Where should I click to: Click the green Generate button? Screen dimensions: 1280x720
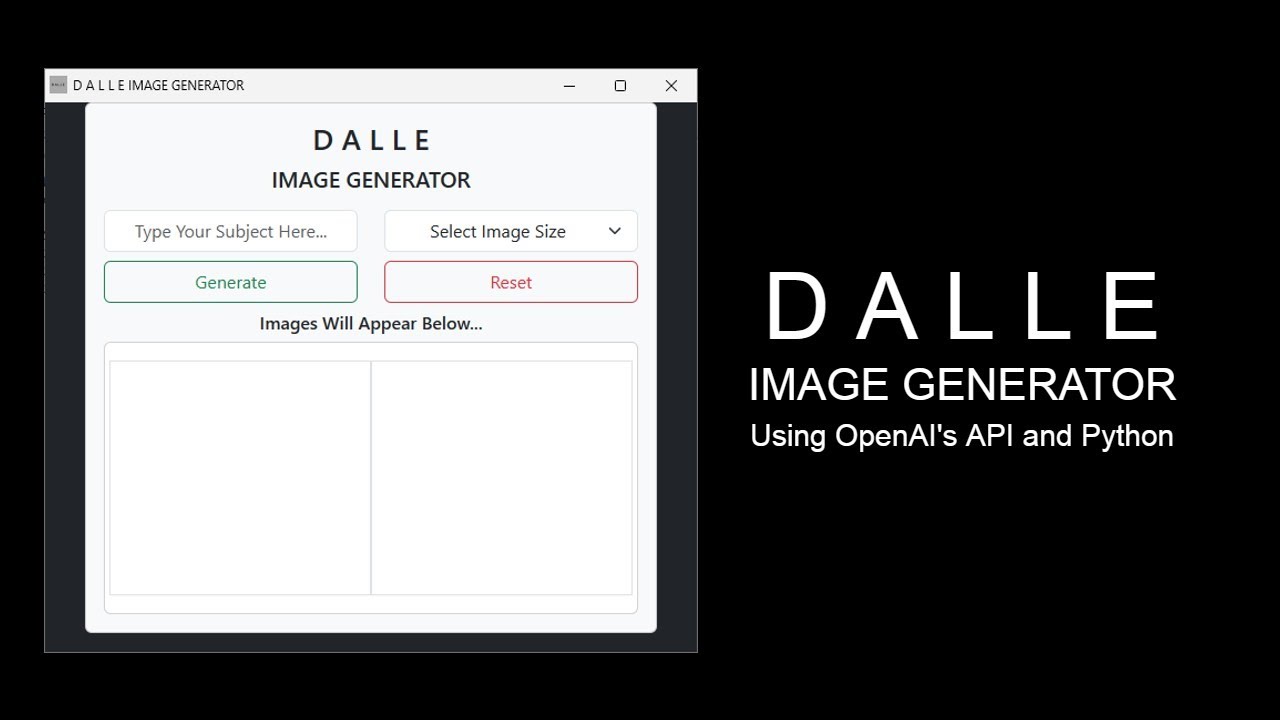coord(231,282)
